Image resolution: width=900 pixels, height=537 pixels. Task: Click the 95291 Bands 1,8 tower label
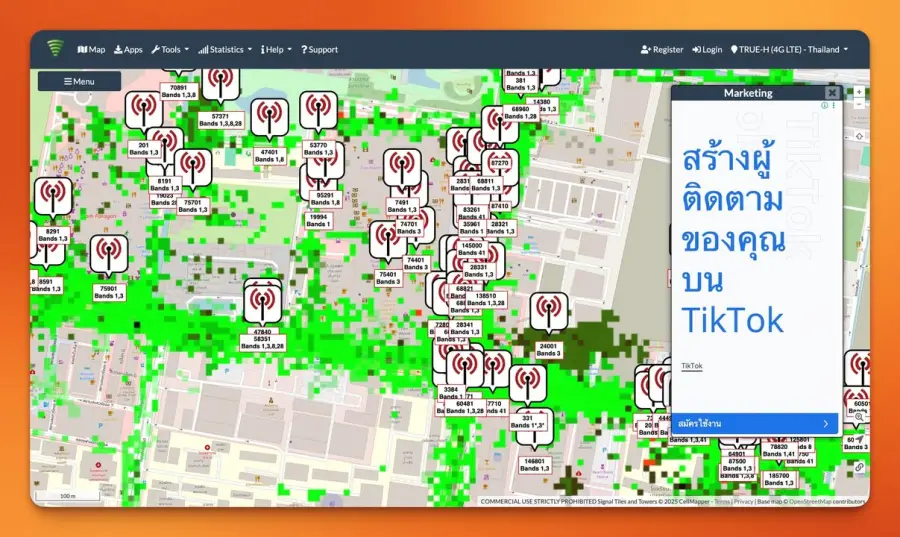pos(325,199)
